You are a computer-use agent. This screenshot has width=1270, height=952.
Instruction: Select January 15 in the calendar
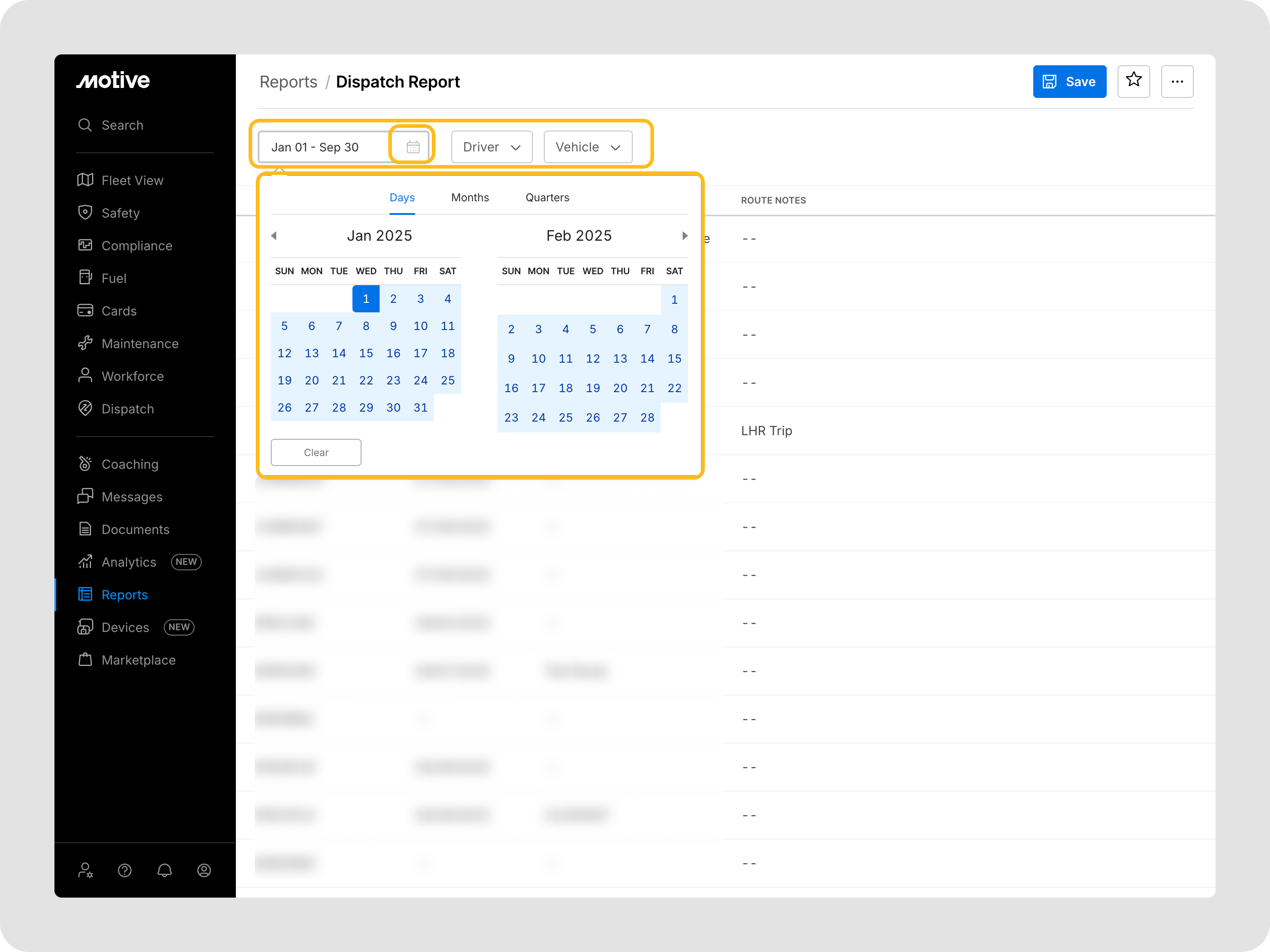point(366,353)
